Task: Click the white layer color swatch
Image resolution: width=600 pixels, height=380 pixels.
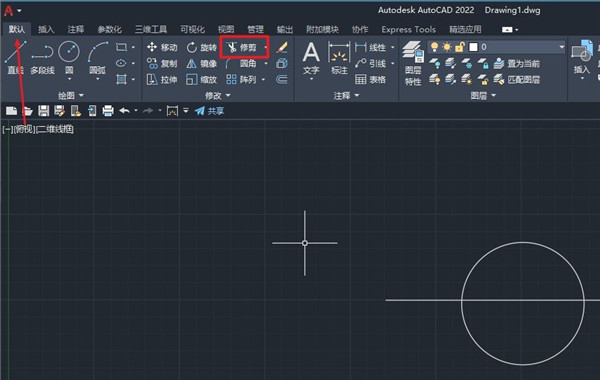Action: coord(473,47)
